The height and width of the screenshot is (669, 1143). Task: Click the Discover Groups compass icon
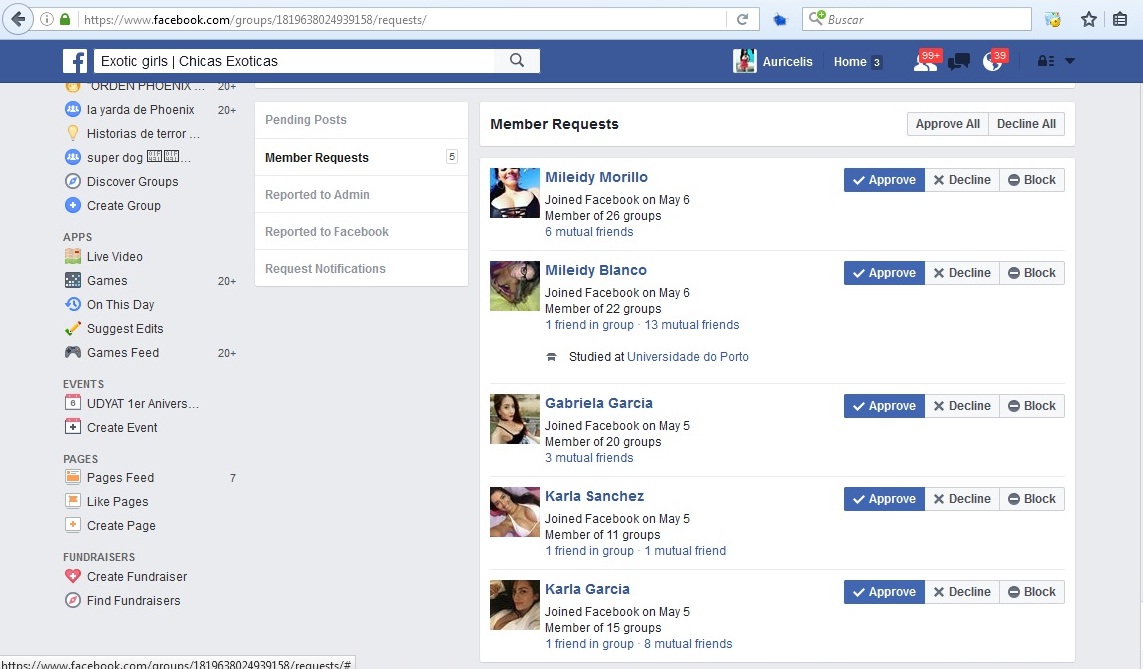coord(73,181)
